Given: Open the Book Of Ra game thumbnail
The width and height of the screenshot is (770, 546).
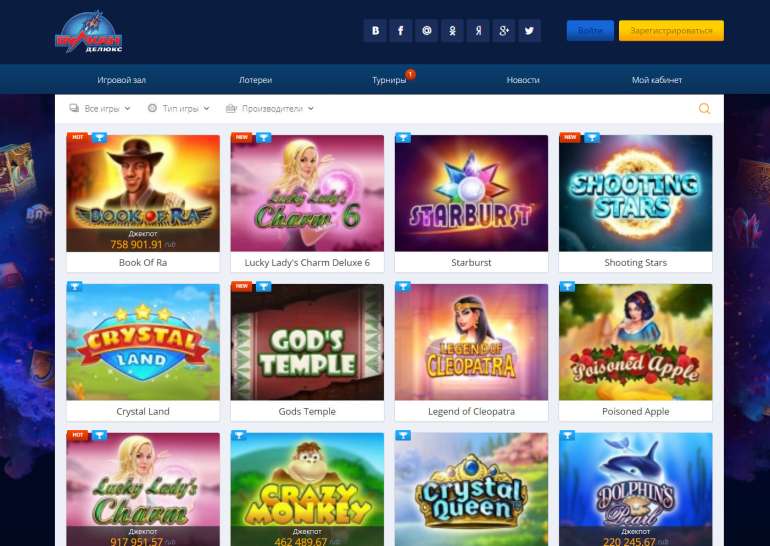Looking at the screenshot, I should click(x=143, y=193).
